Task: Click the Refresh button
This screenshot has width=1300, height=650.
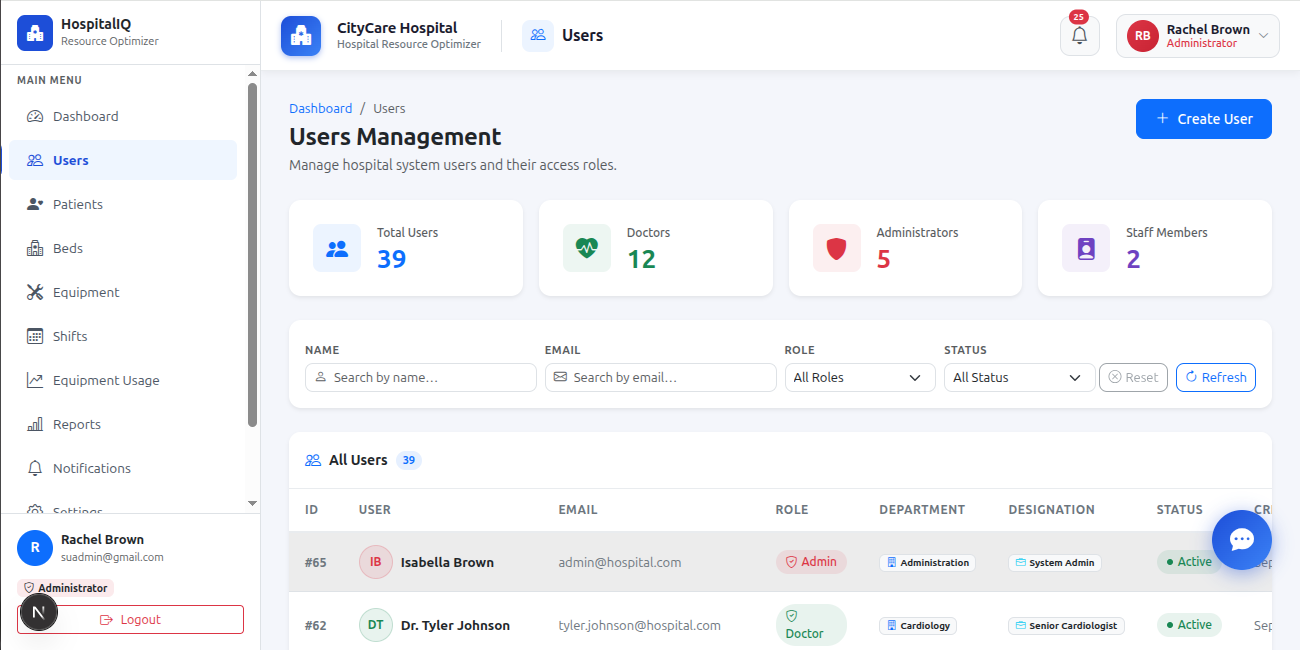Action: coord(1216,377)
